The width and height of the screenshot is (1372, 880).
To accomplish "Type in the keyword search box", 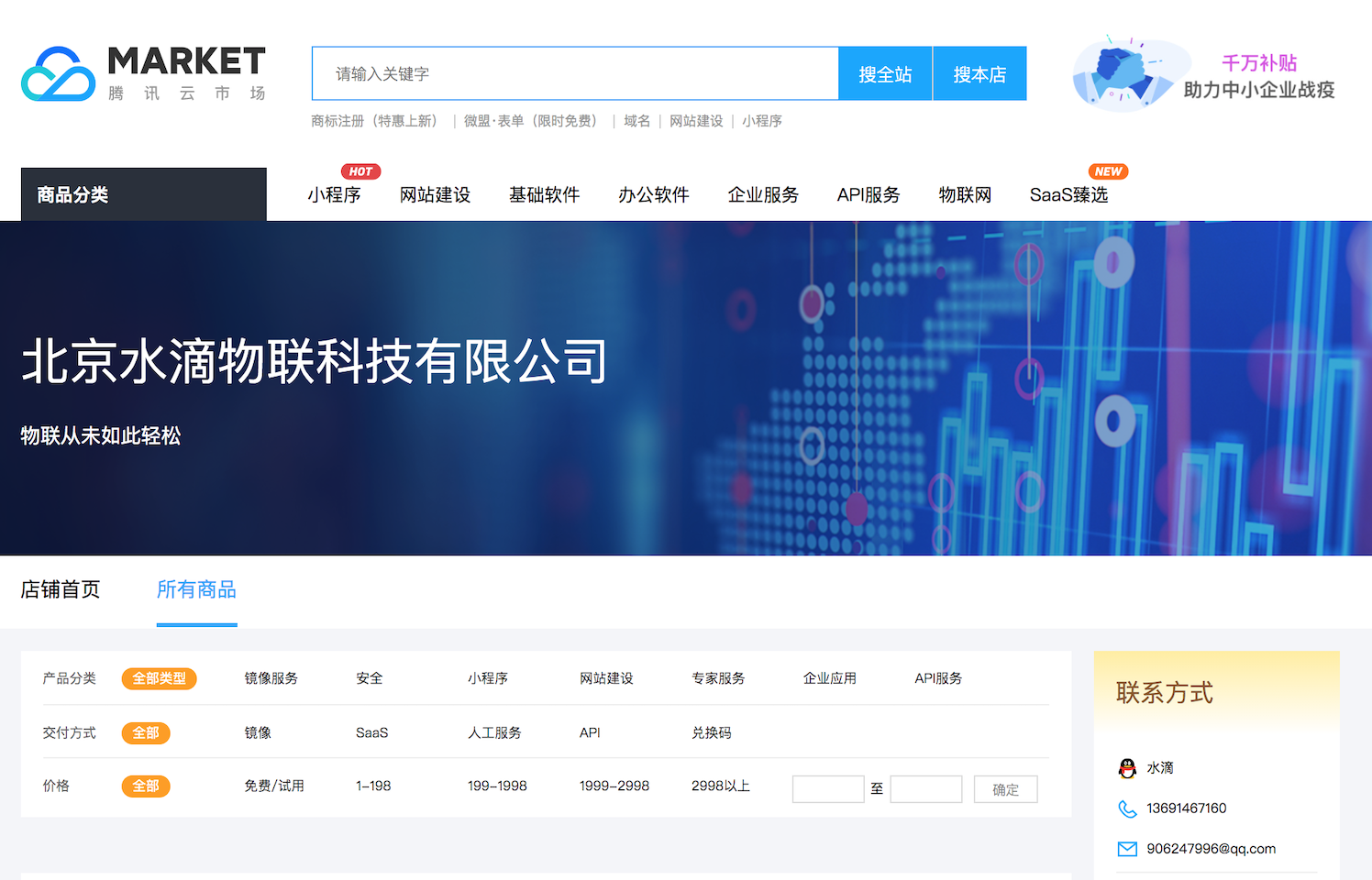I will coord(575,73).
